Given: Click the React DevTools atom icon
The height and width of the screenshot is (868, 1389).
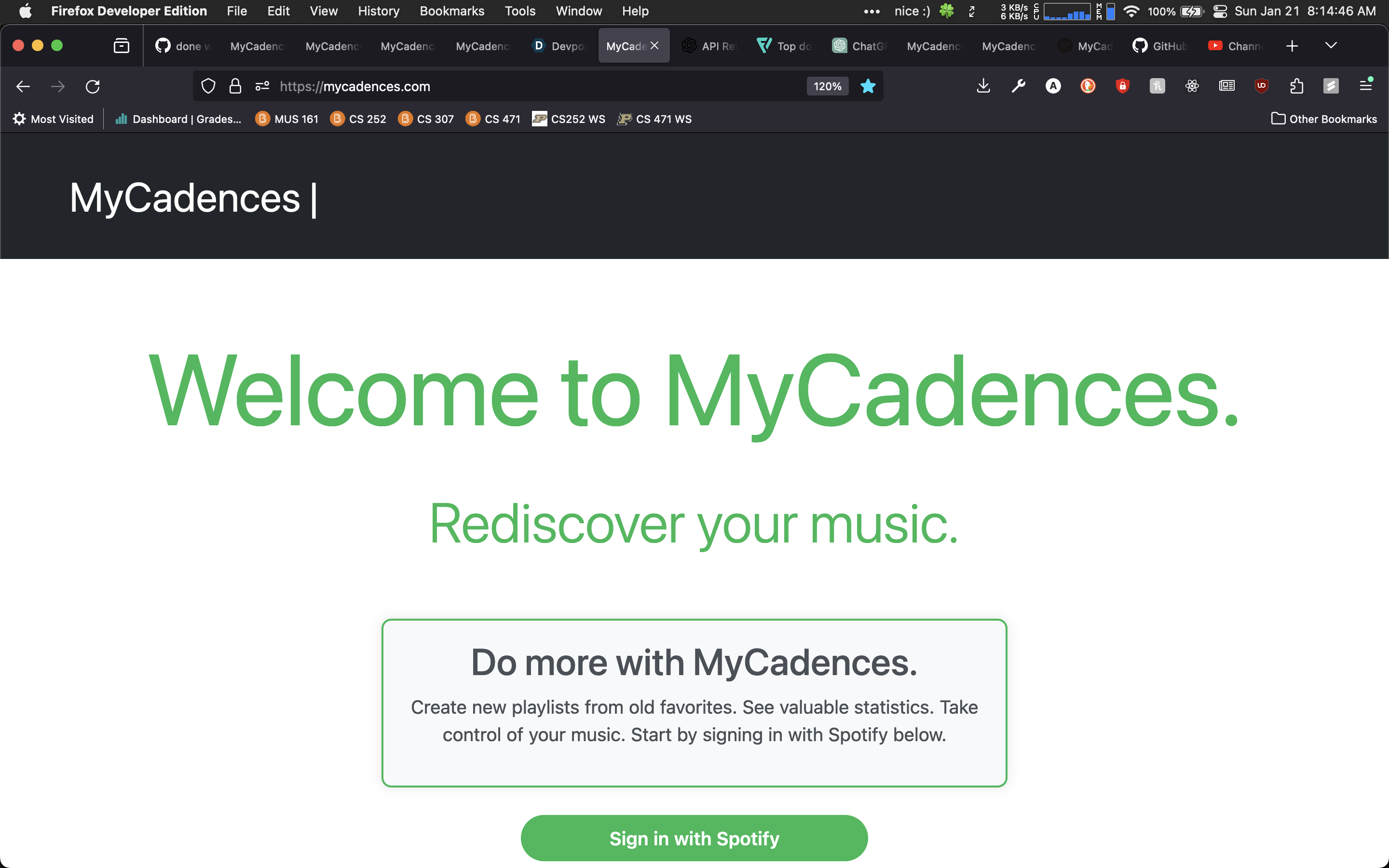Looking at the screenshot, I should (1192, 86).
